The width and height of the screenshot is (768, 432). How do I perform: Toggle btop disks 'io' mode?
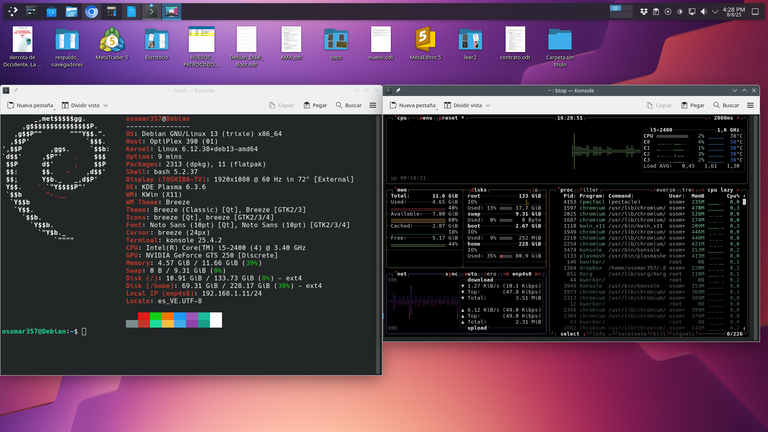(535, 190)
